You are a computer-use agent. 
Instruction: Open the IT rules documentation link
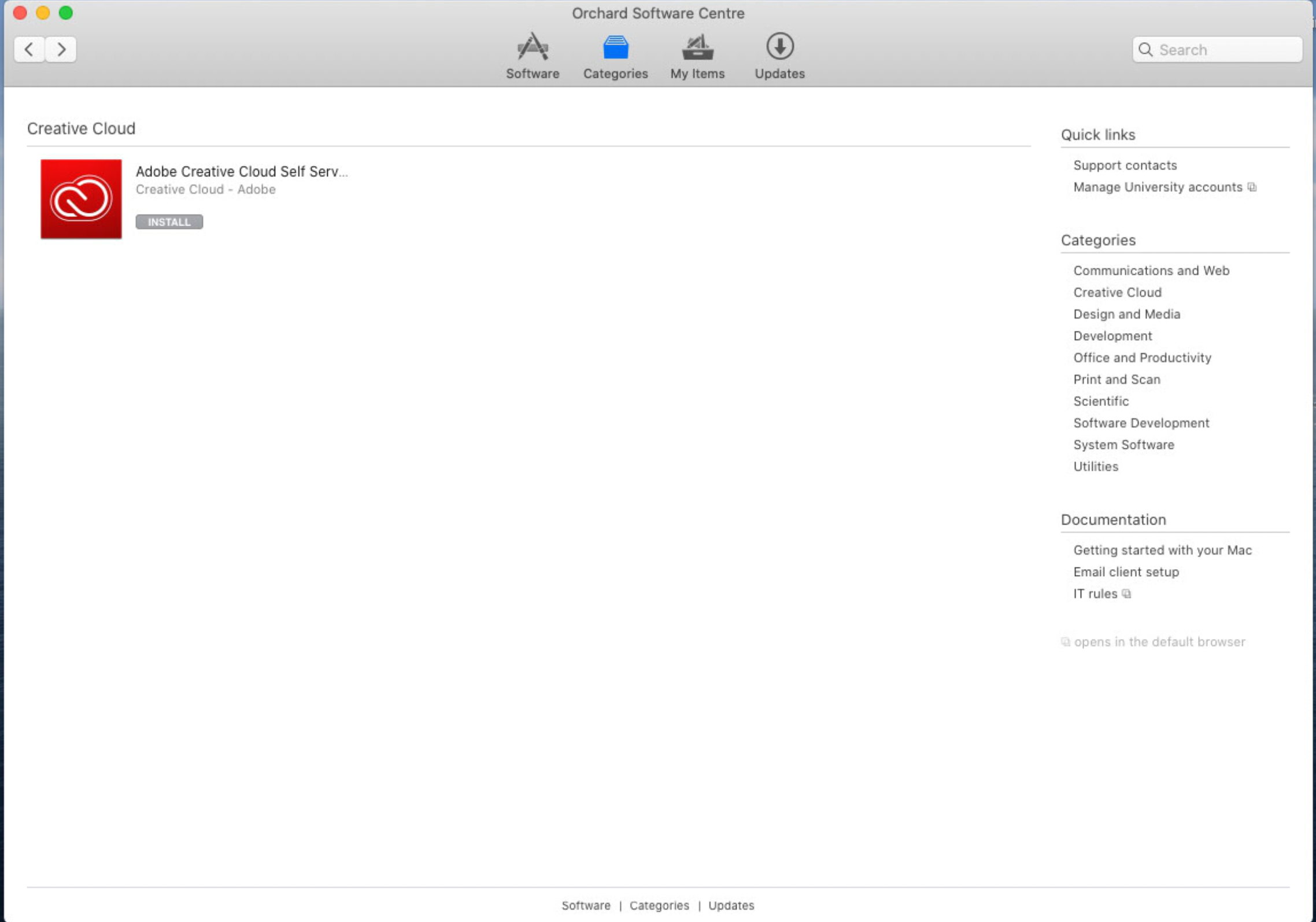(x=1095, y=593)
